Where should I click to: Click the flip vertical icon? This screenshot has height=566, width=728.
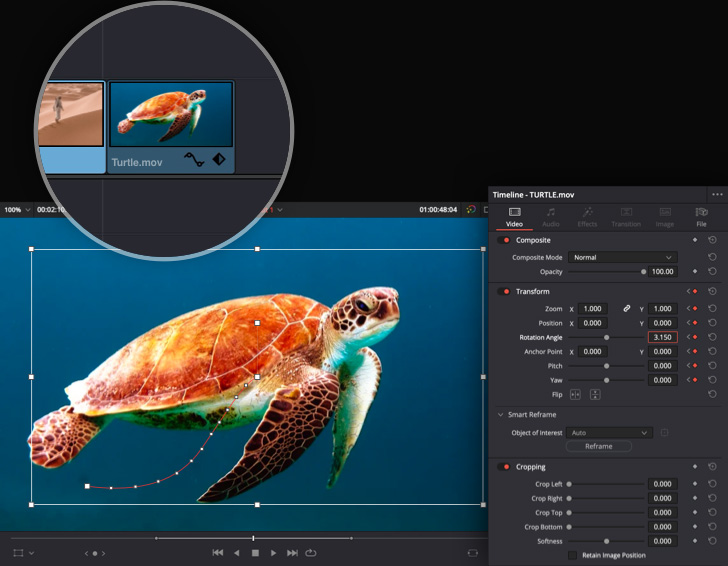pos(595,395)
